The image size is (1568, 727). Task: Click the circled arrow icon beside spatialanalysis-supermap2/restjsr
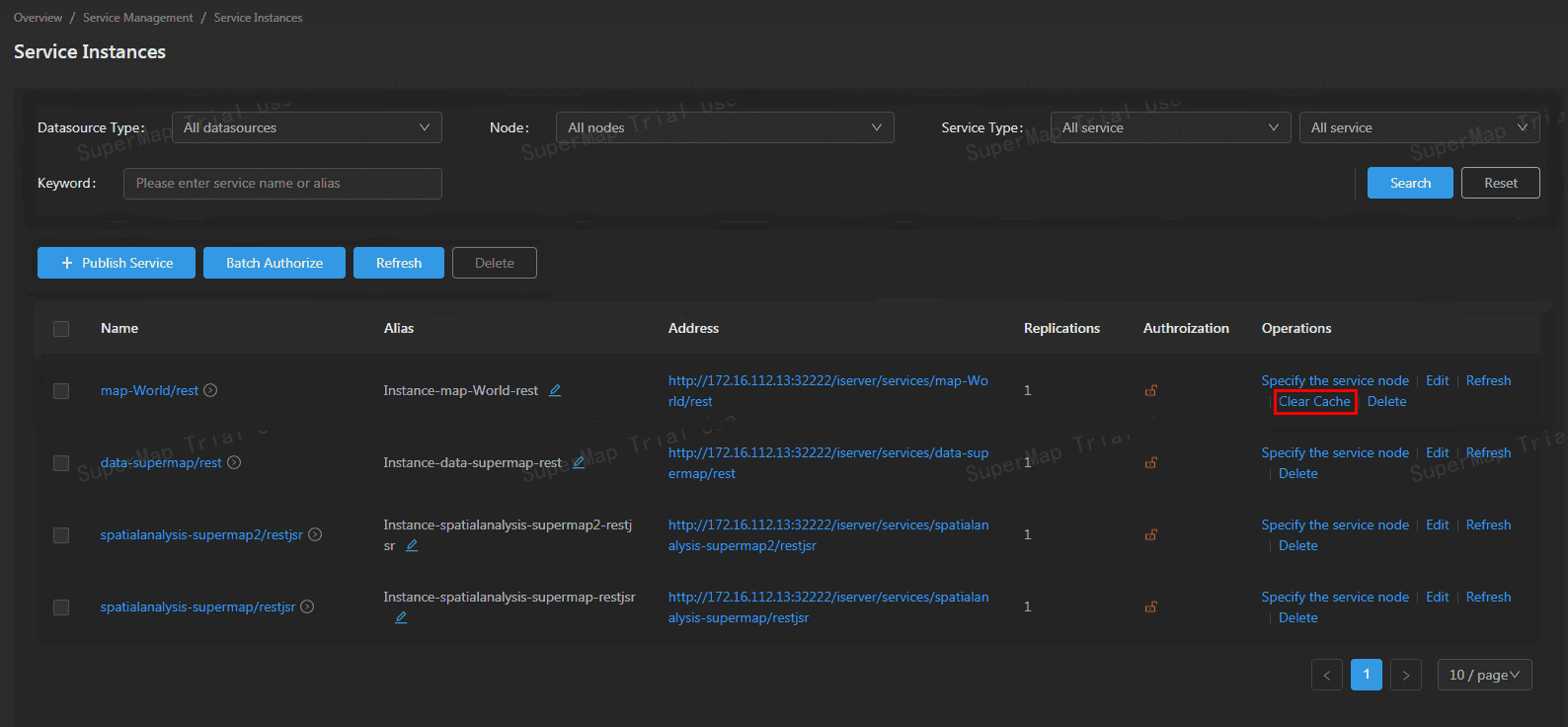[315, 534]
